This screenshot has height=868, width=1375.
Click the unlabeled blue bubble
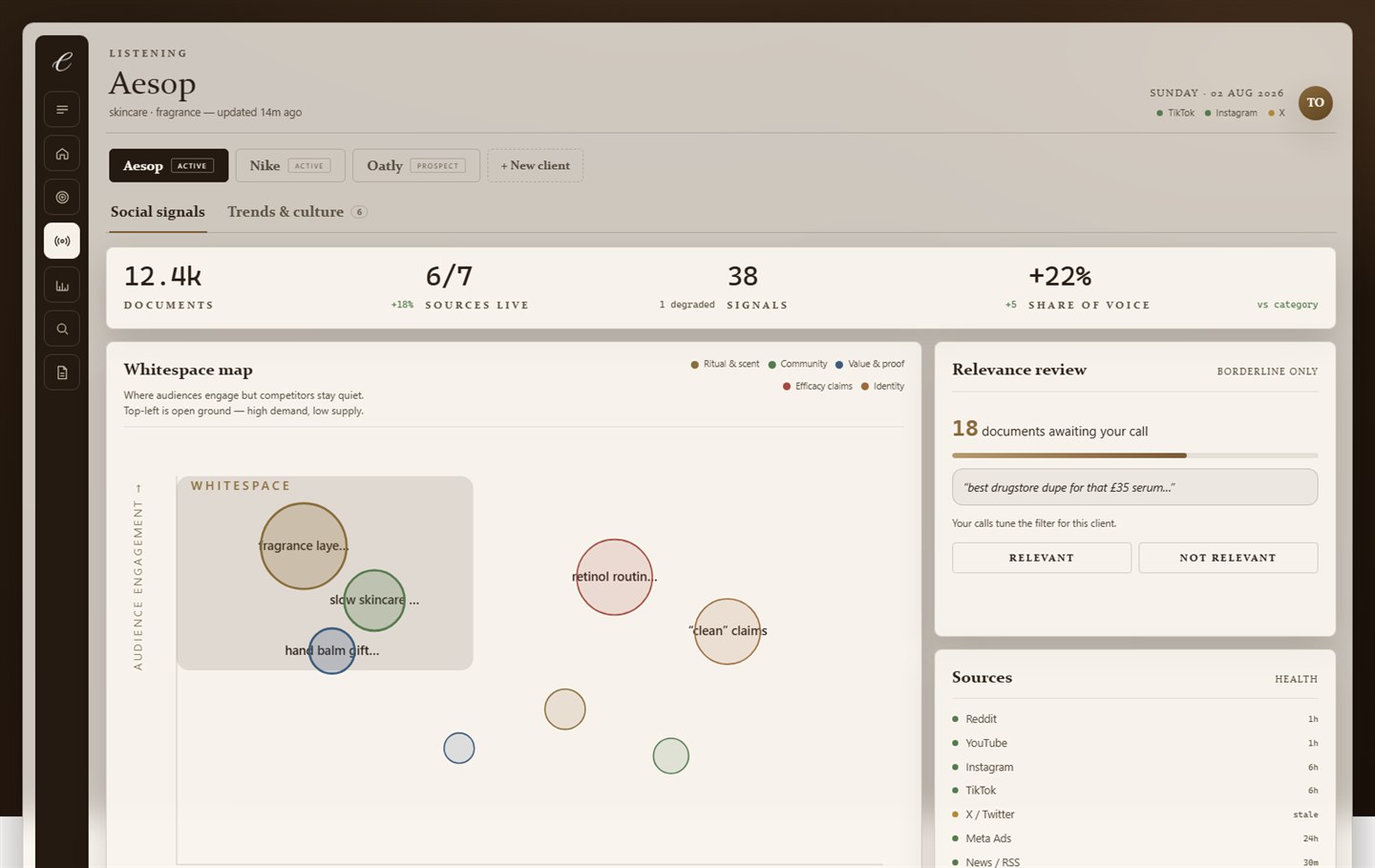tap(459, 748)
